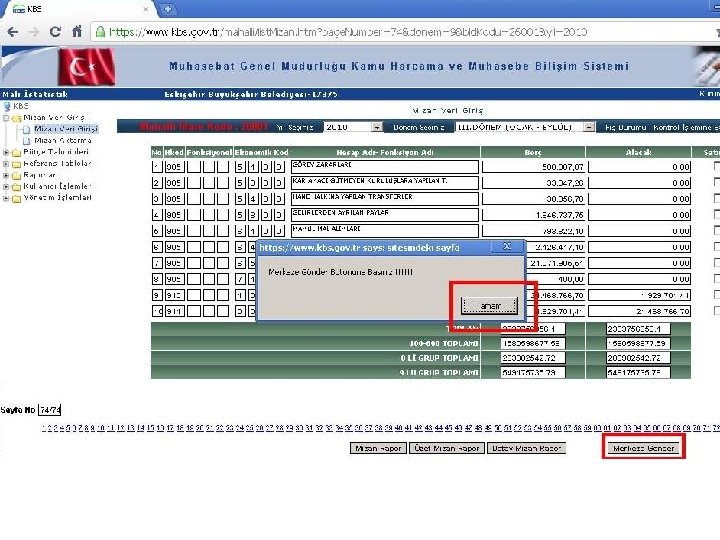
Task: Close the kbs.gov.tr alert dialog with X
Action: click(507, 247)
